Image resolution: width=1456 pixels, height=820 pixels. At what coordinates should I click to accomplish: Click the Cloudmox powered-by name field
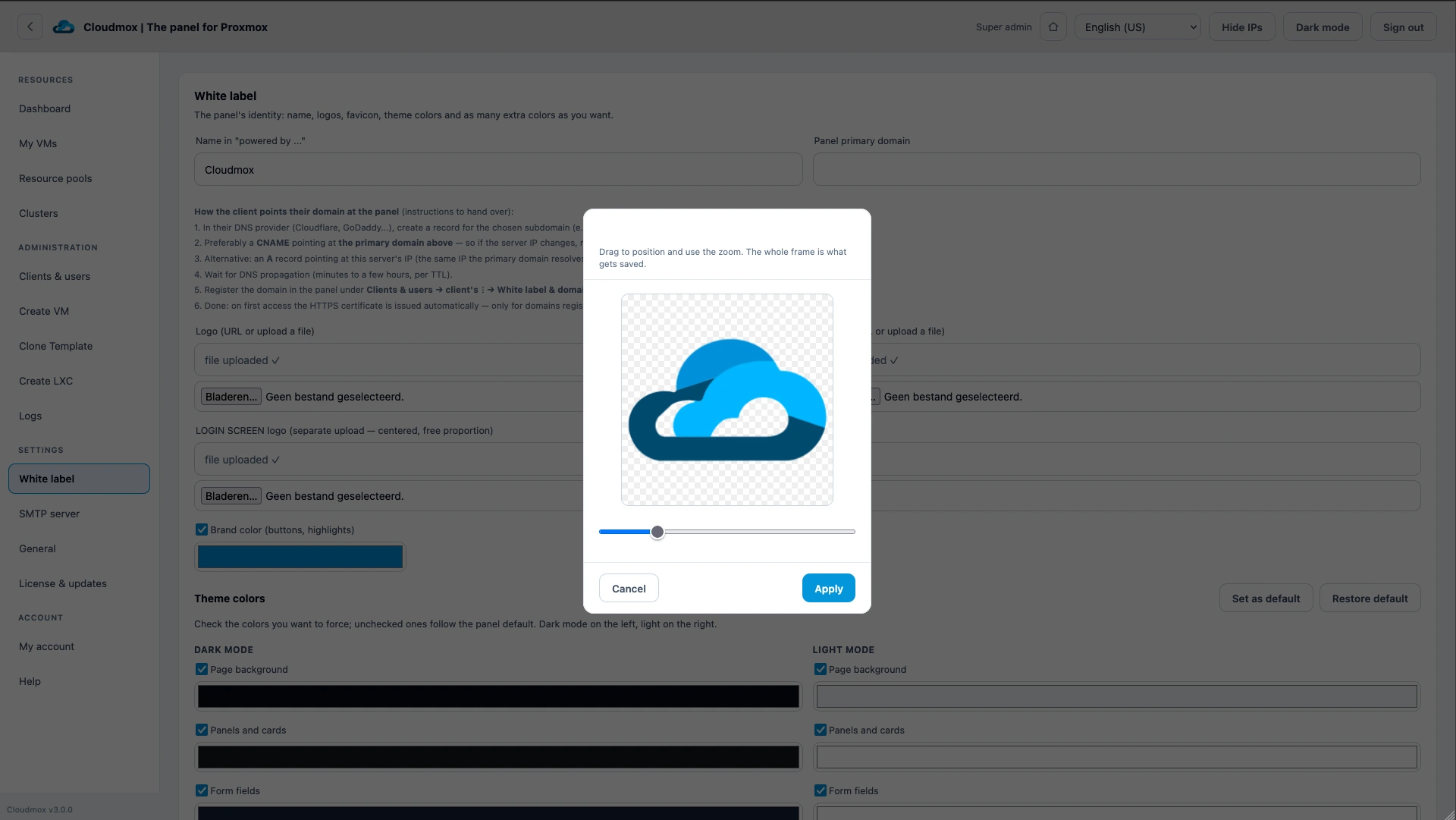coord(498,169)
